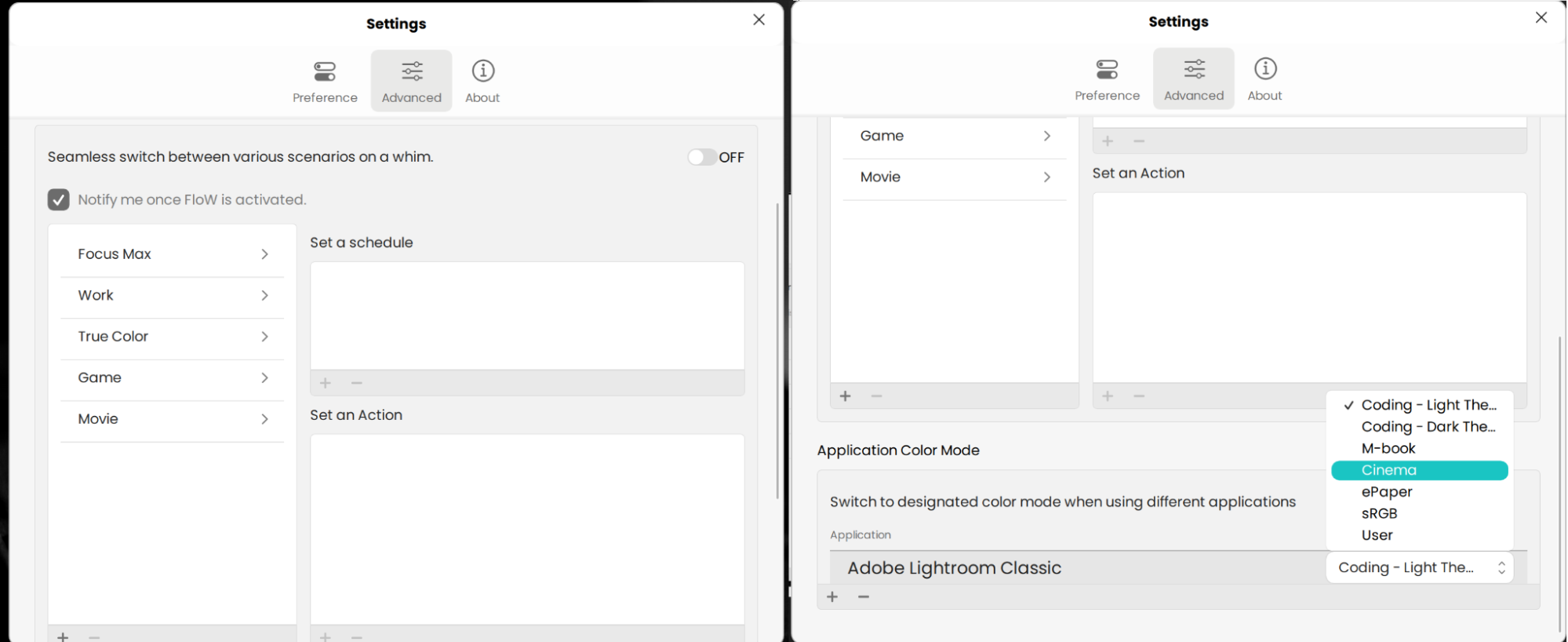The image size is (1568, 642).
Task: Open Preference tab in left Settings window
Action: point(325,82)
